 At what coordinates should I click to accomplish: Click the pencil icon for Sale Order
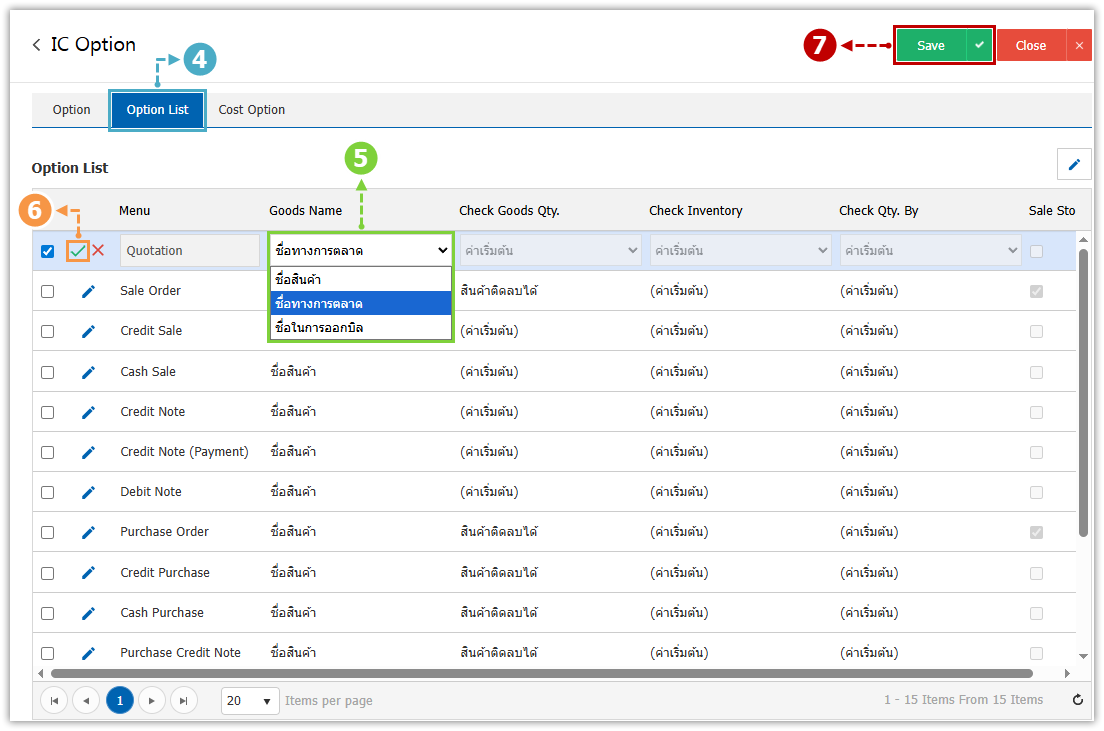click(88, 291)
